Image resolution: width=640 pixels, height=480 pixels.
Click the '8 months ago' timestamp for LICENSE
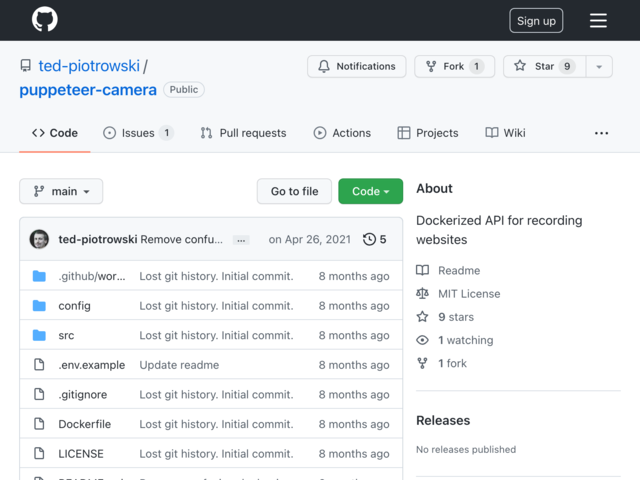(354, 454)
